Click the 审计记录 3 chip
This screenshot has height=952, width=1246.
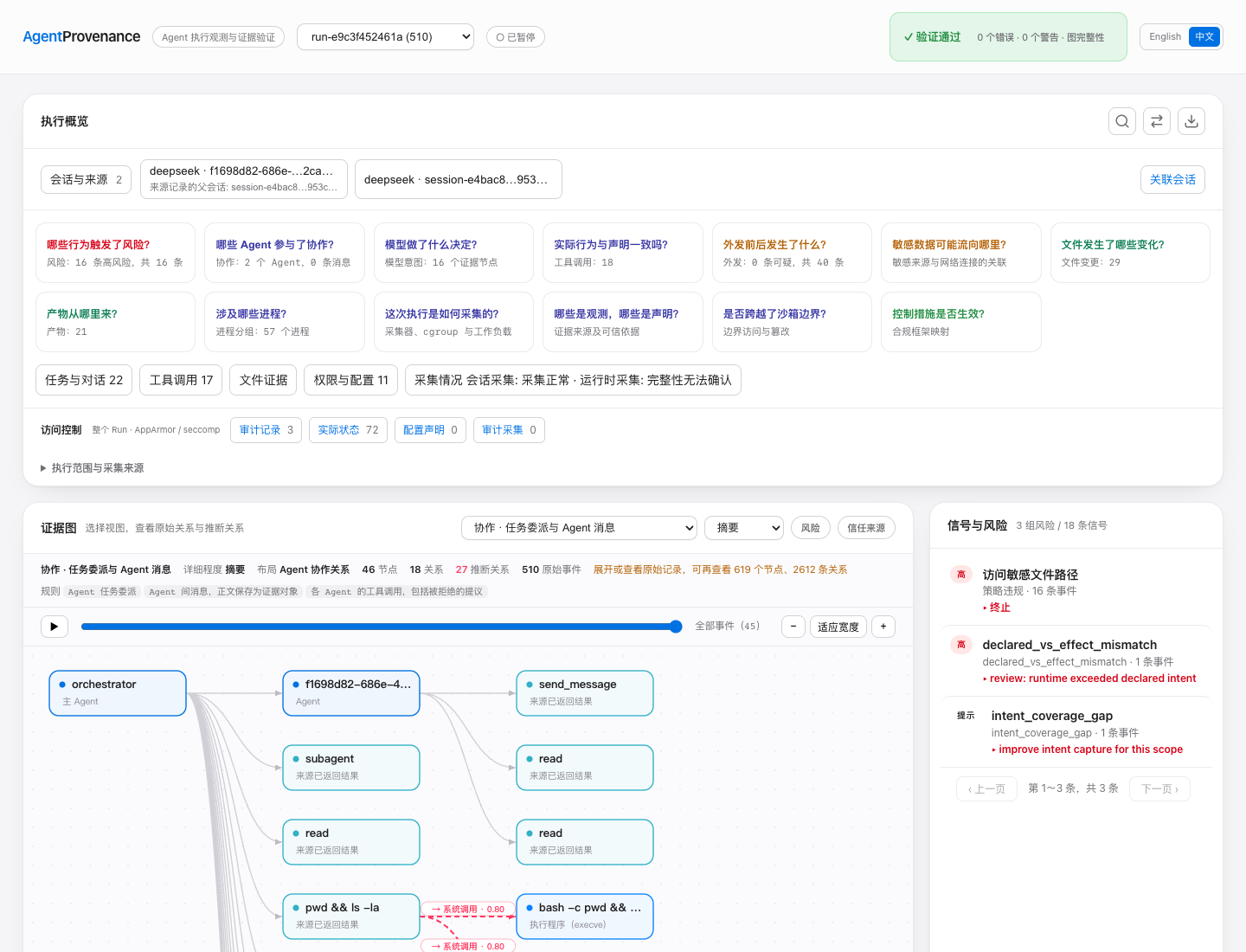pos(266,430)
